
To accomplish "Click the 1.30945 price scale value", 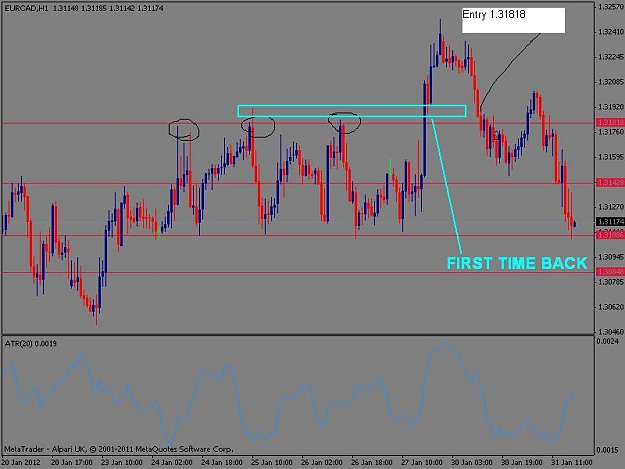I will point(611,257).
